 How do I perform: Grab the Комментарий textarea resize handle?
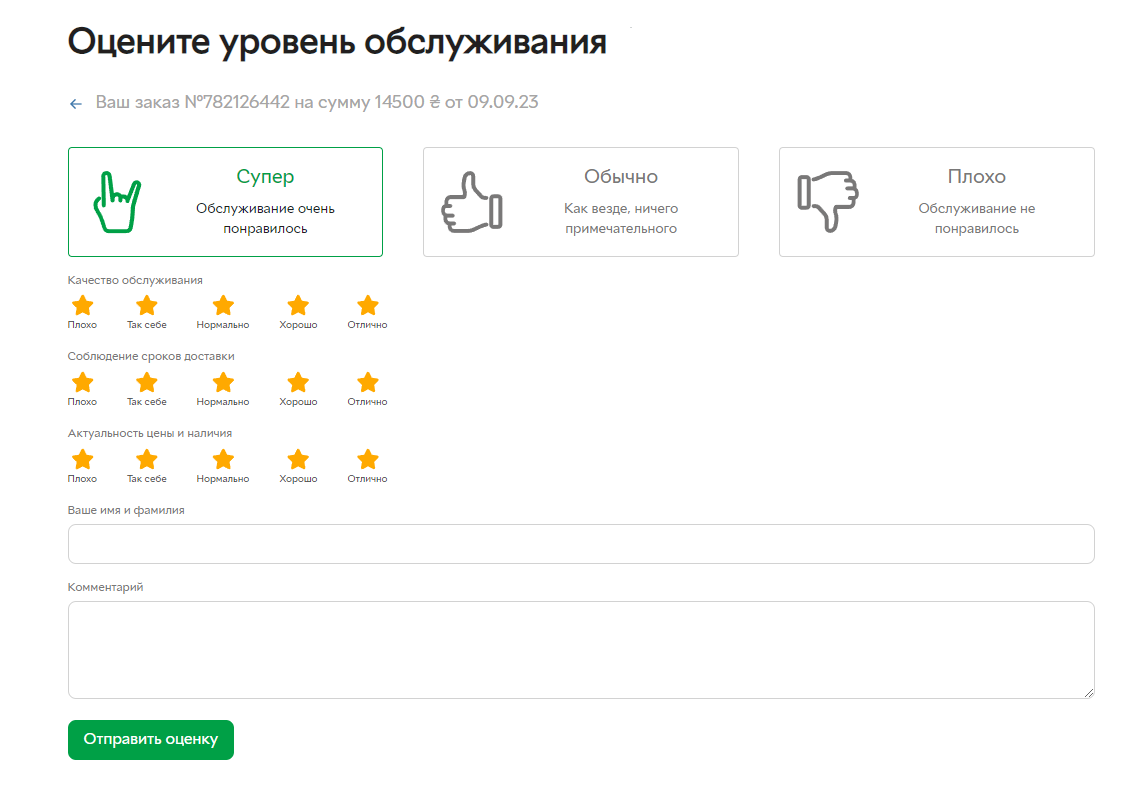tap(1088, 692)
